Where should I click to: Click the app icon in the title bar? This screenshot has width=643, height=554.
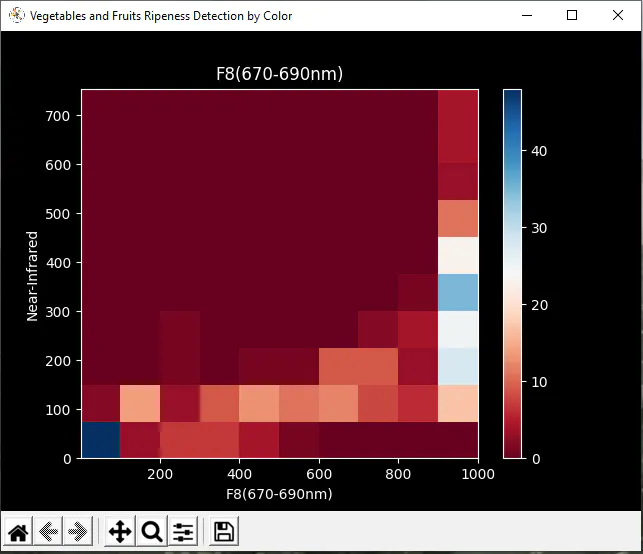[17, 16]
